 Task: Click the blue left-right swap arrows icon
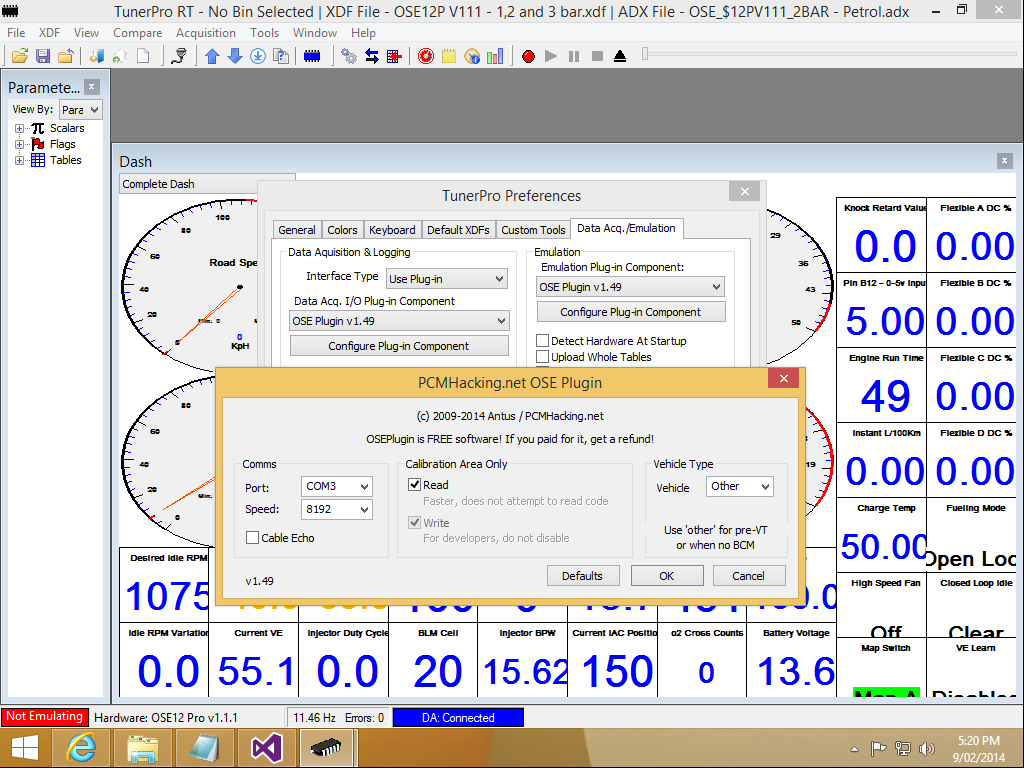[x=372, y=56]
